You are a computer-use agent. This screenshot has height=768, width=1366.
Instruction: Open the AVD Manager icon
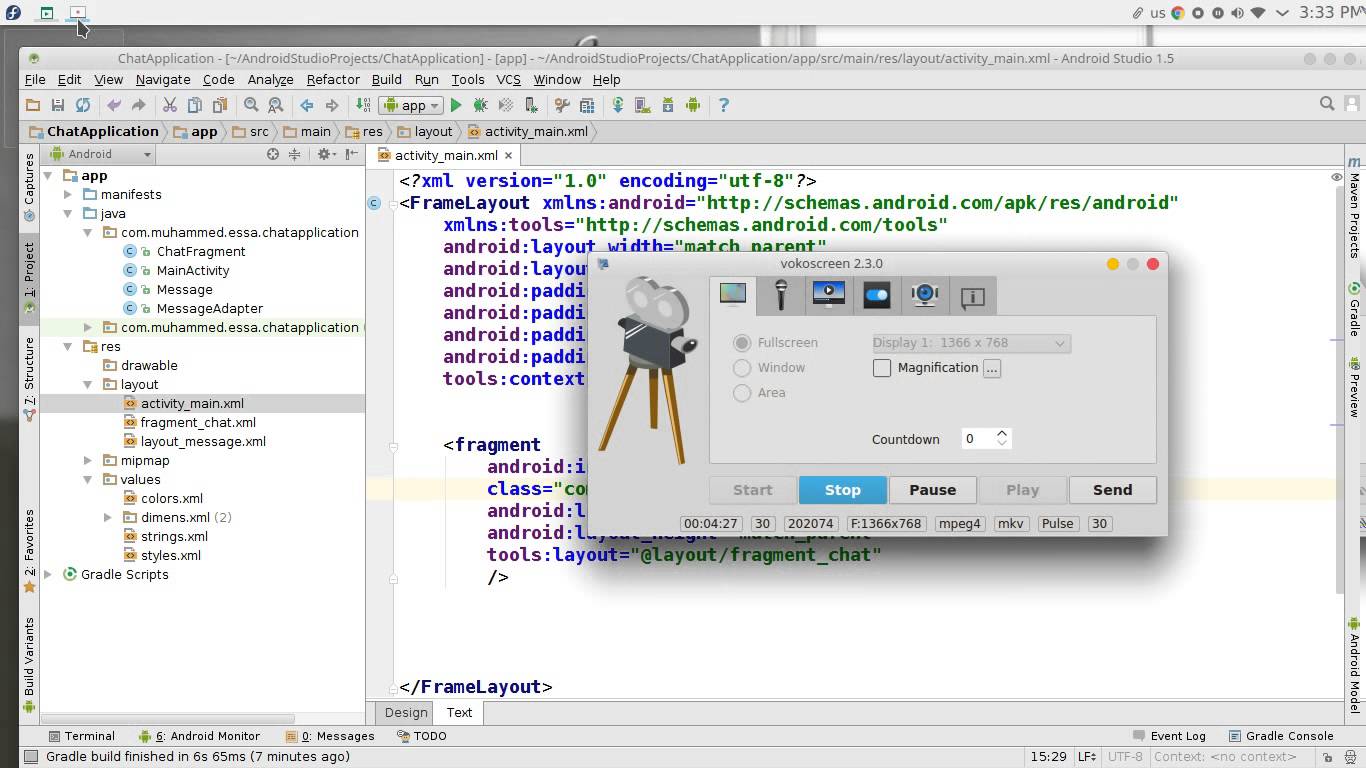coord(642,105)
